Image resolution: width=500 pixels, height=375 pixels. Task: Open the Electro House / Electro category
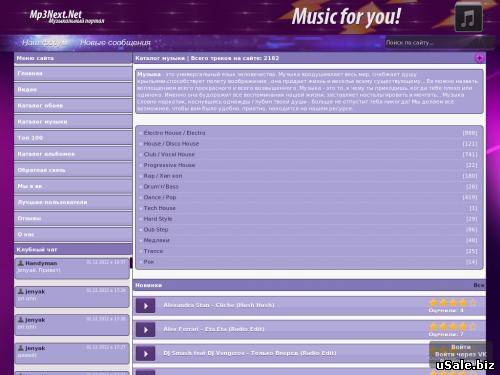click(x=174, y=133)
